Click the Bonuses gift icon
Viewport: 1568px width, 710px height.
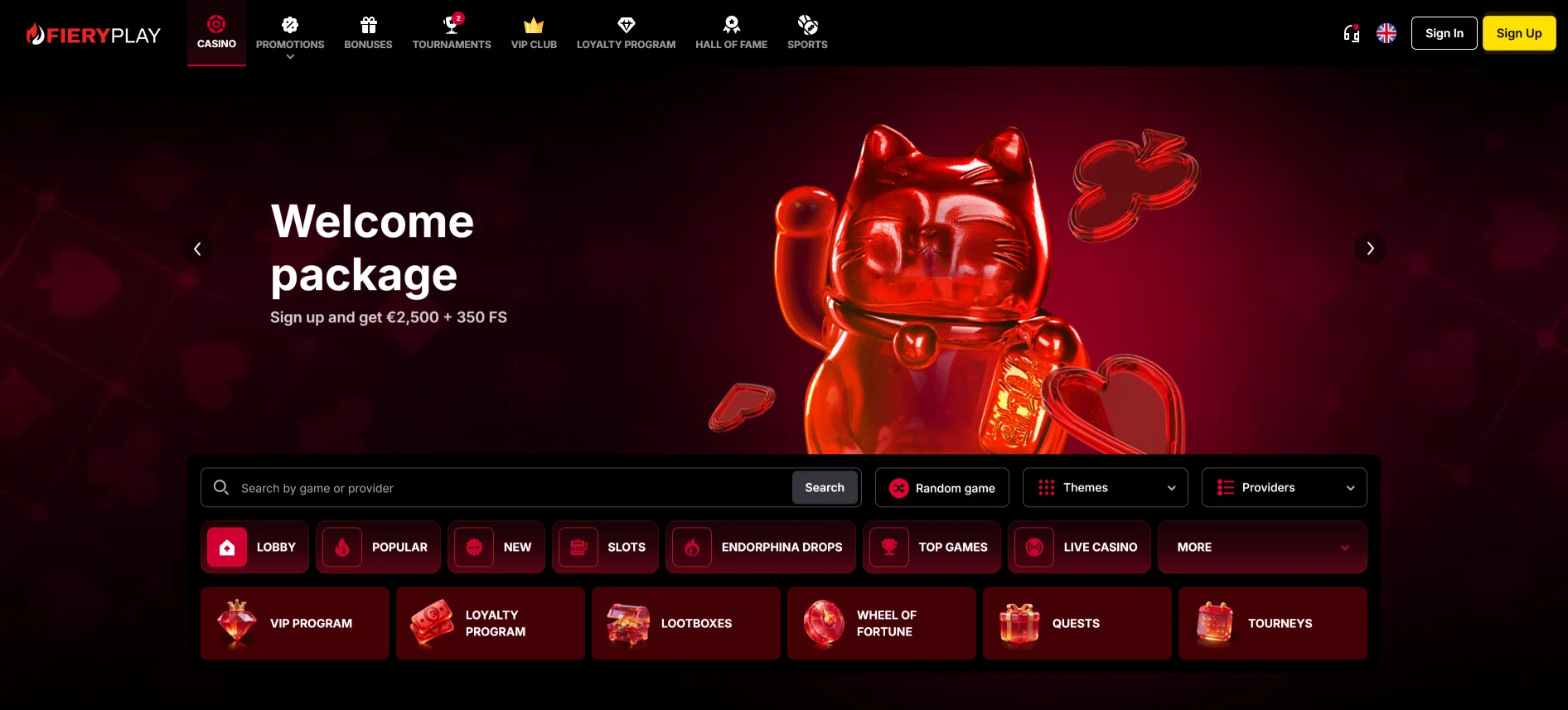point(369,25)
